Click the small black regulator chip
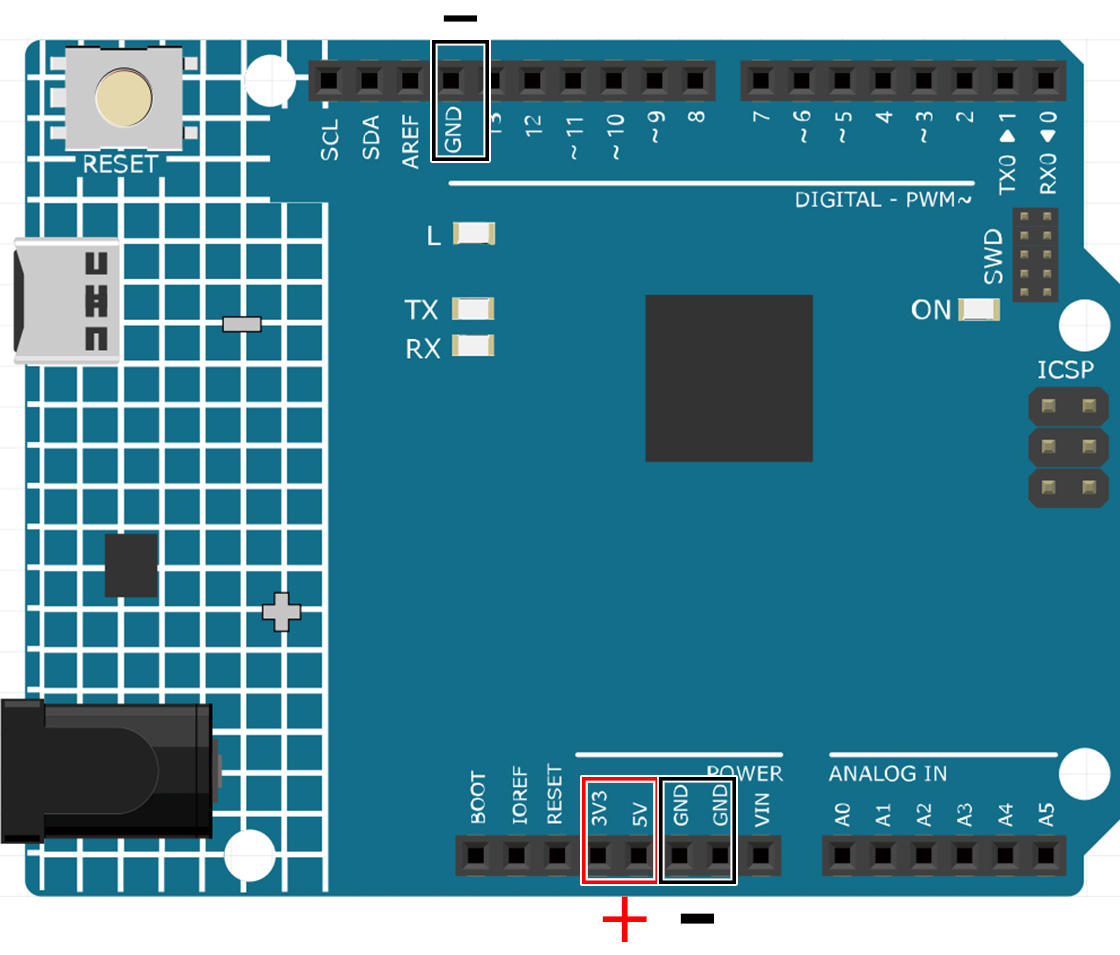The height and width of the screenshot is (955, 1120). (131, 565)
